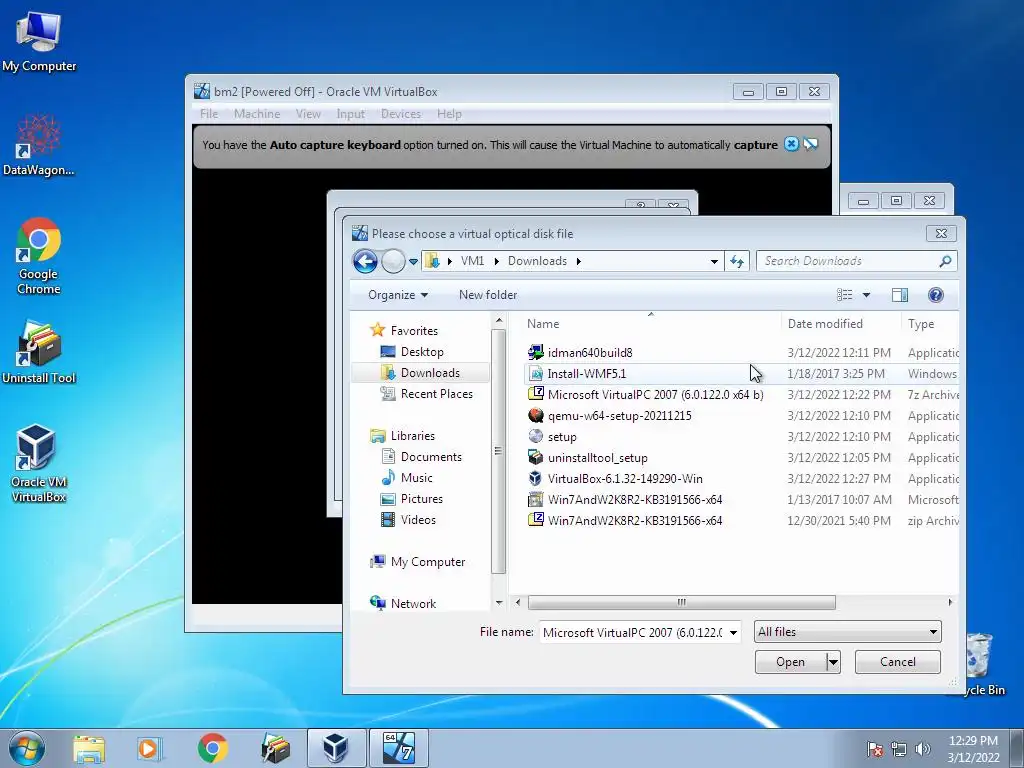Open the Organize dropdown menu
The image size is (1024, 768).
pyautogui.click(x=398, y=295)
